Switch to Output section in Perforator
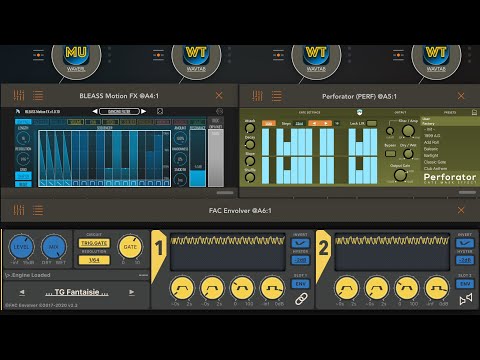 (x=400, y=113)
